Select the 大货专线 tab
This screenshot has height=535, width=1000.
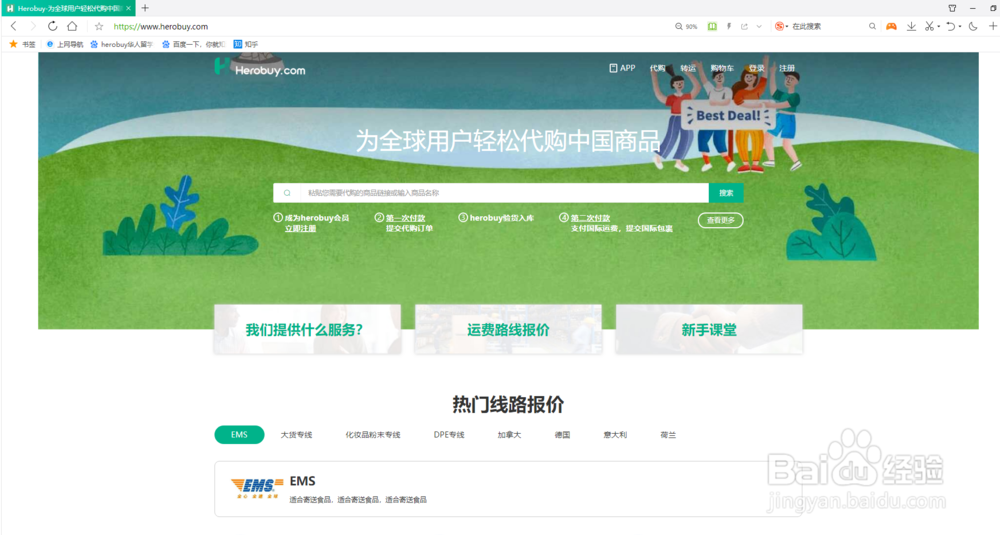click(297, 435)
